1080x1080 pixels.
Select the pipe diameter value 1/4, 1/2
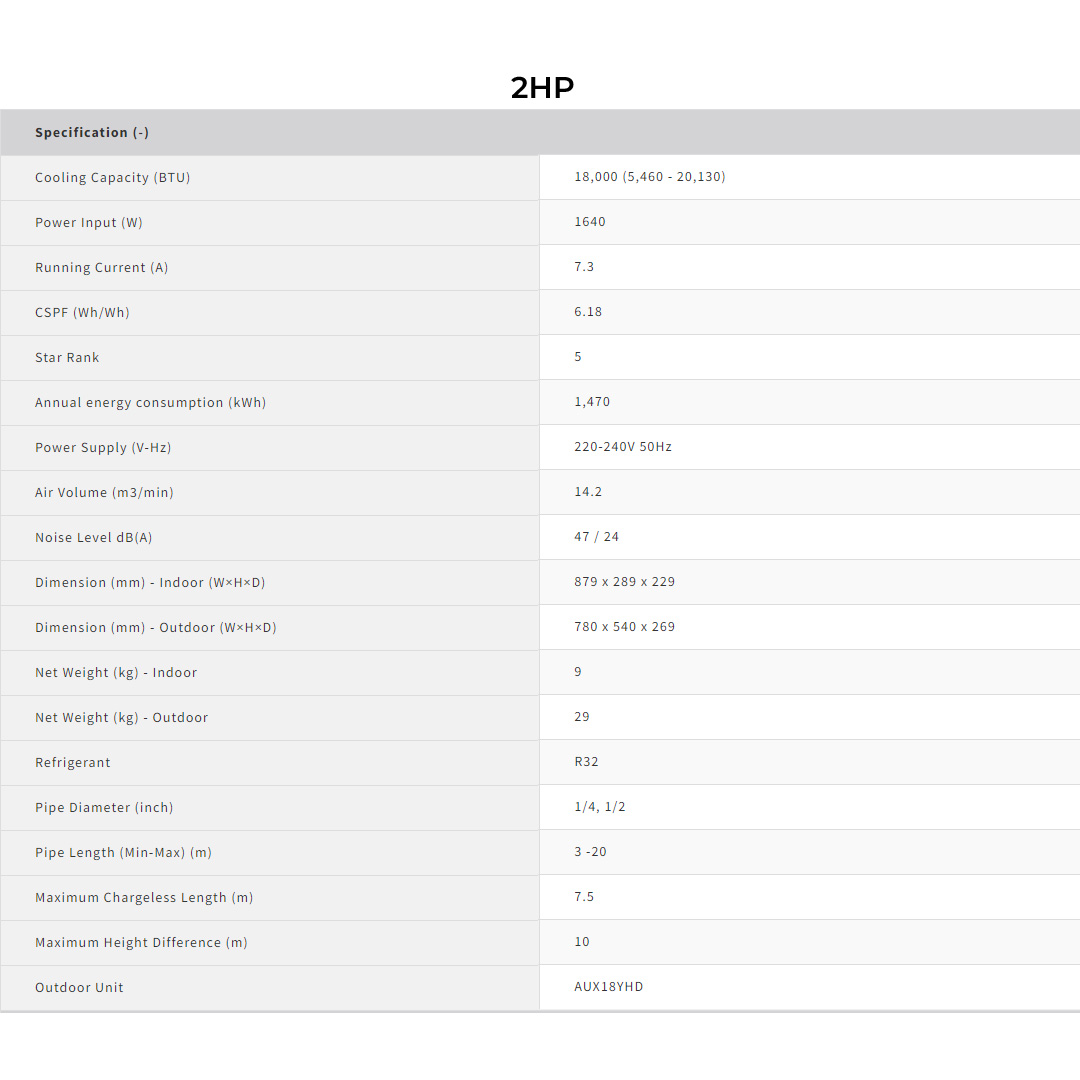pyautogui.click(x=600, y=807)
